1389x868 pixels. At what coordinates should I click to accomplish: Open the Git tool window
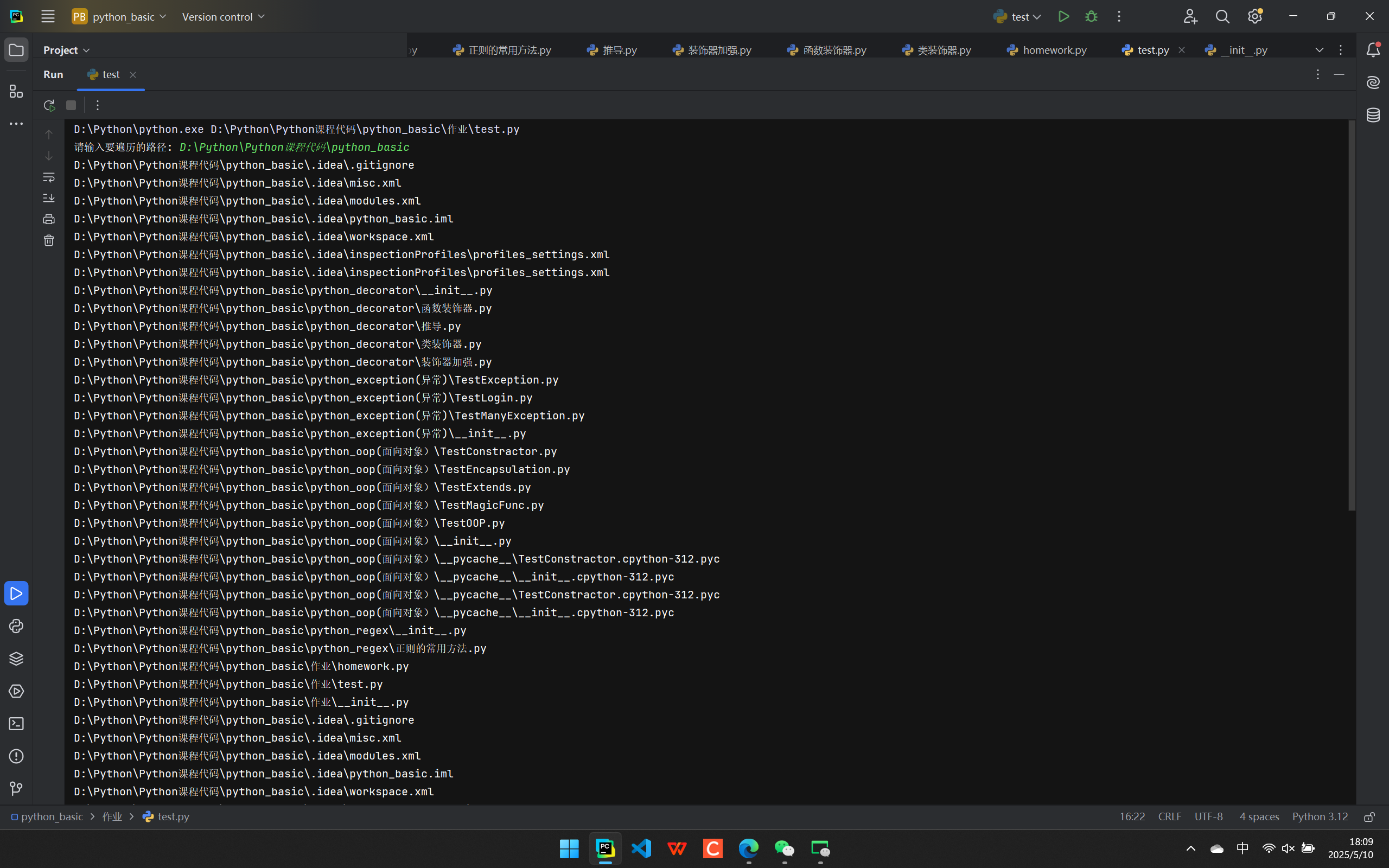[16, 789]
